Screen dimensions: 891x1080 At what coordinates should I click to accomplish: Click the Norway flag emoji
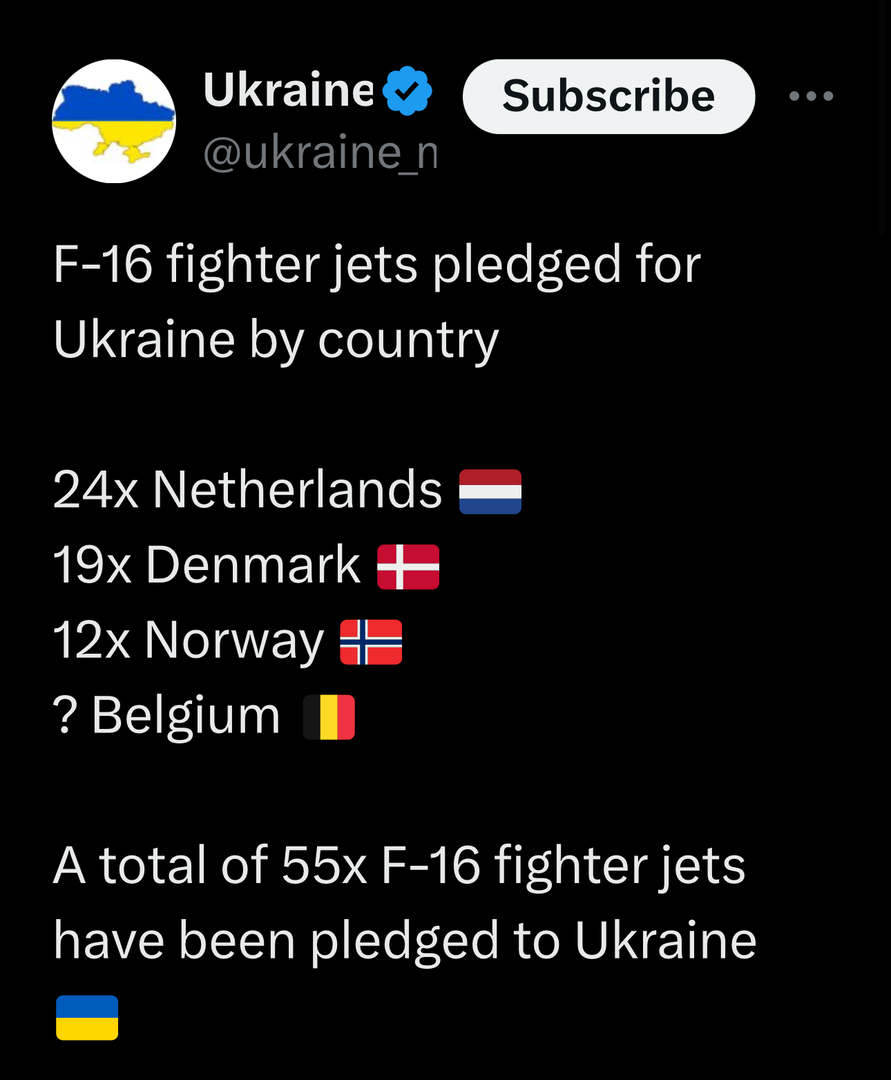371,642
